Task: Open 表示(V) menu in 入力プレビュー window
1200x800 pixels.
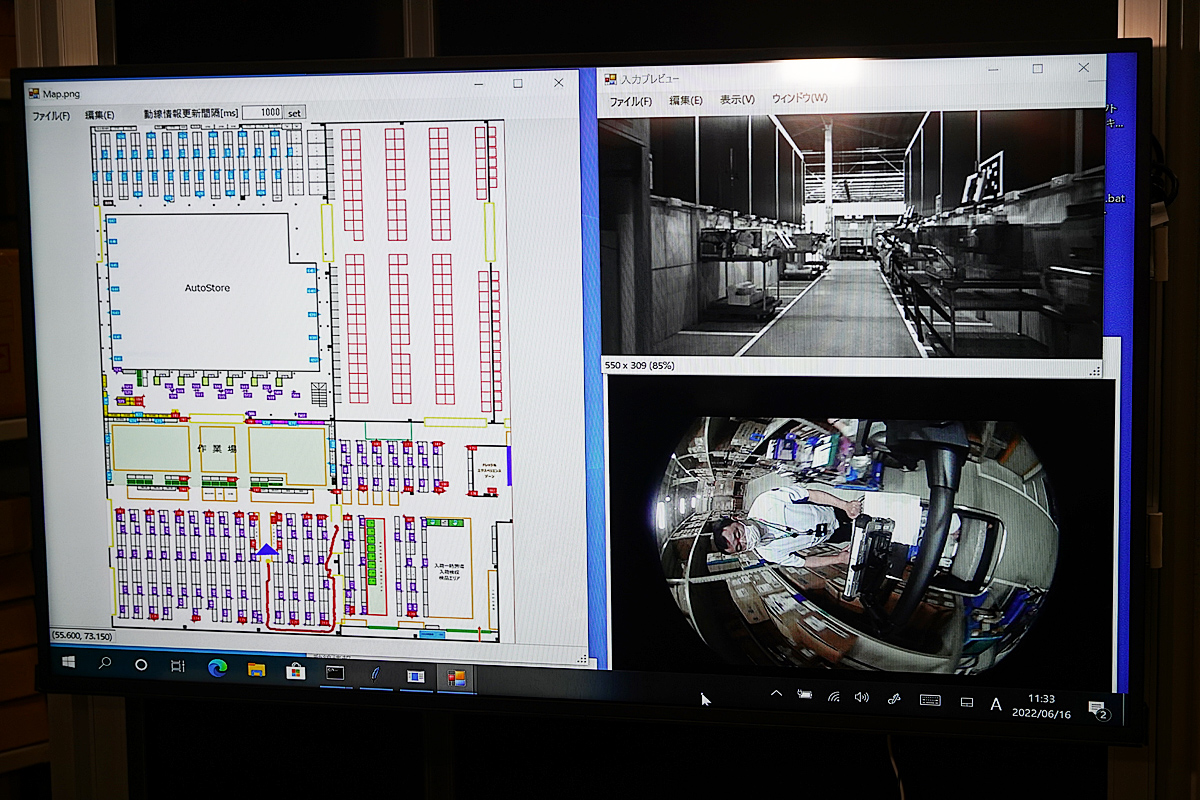Action: click(738, 99)
